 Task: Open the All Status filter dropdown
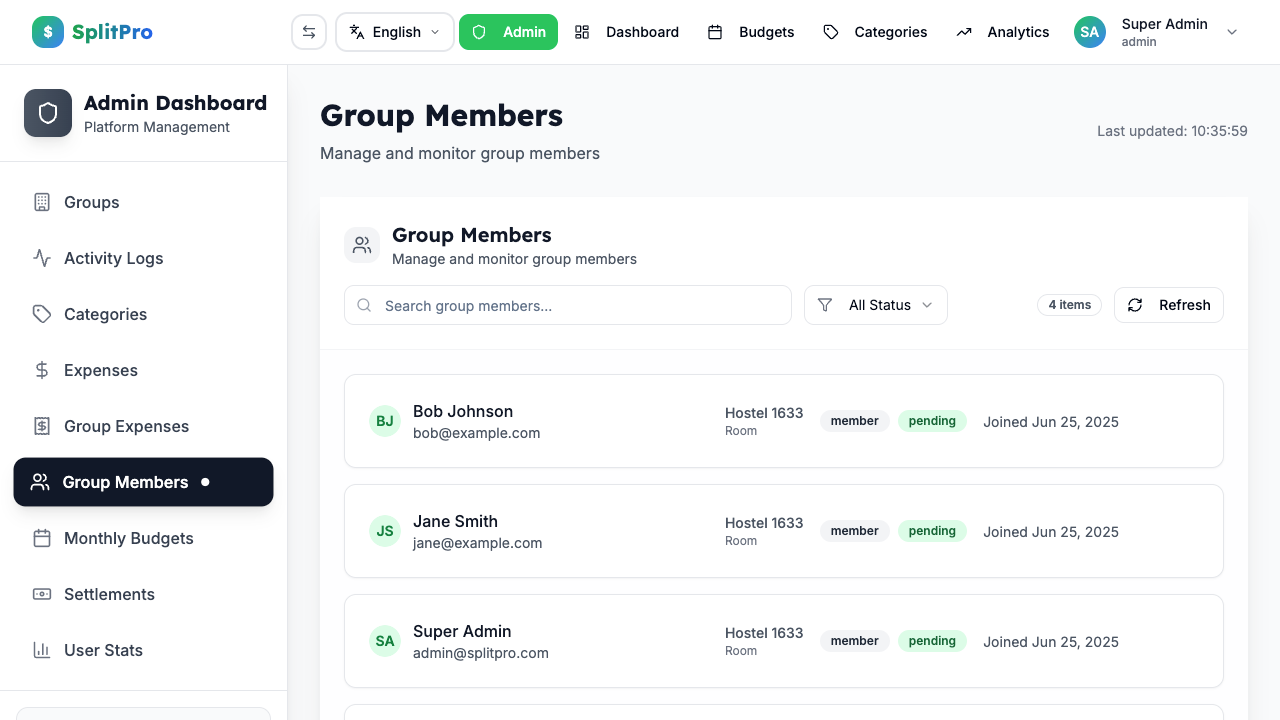click(875, 305)
